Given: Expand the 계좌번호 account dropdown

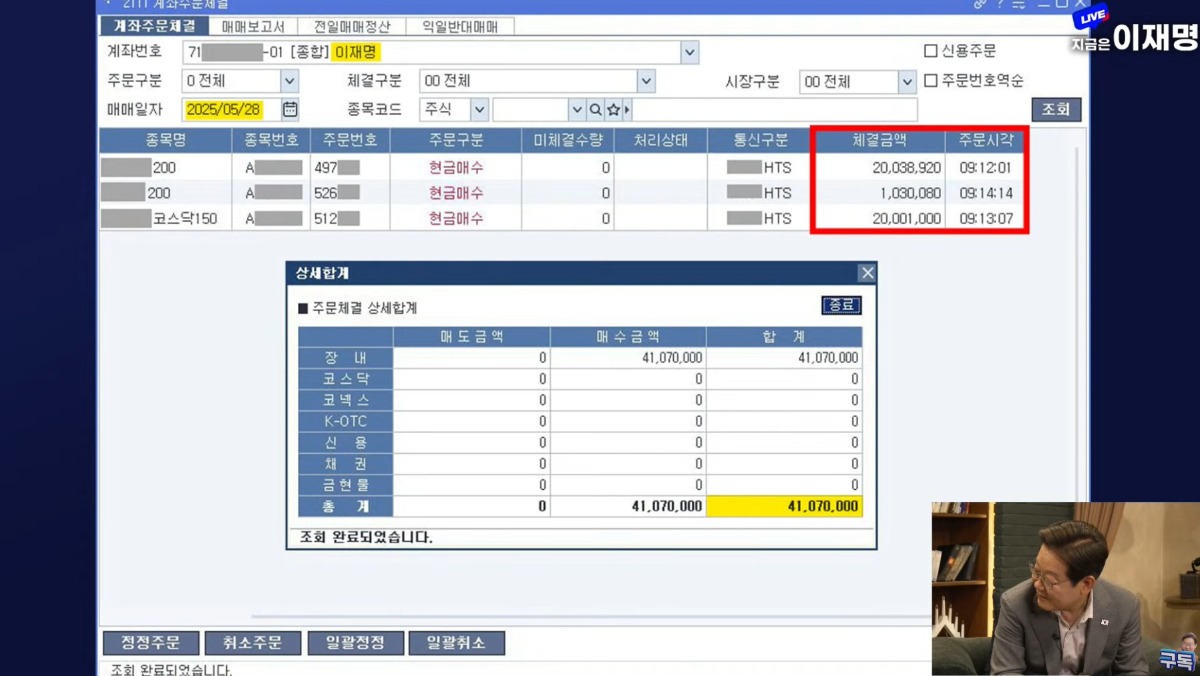Looking at the screenshot, I should (689, 52).
